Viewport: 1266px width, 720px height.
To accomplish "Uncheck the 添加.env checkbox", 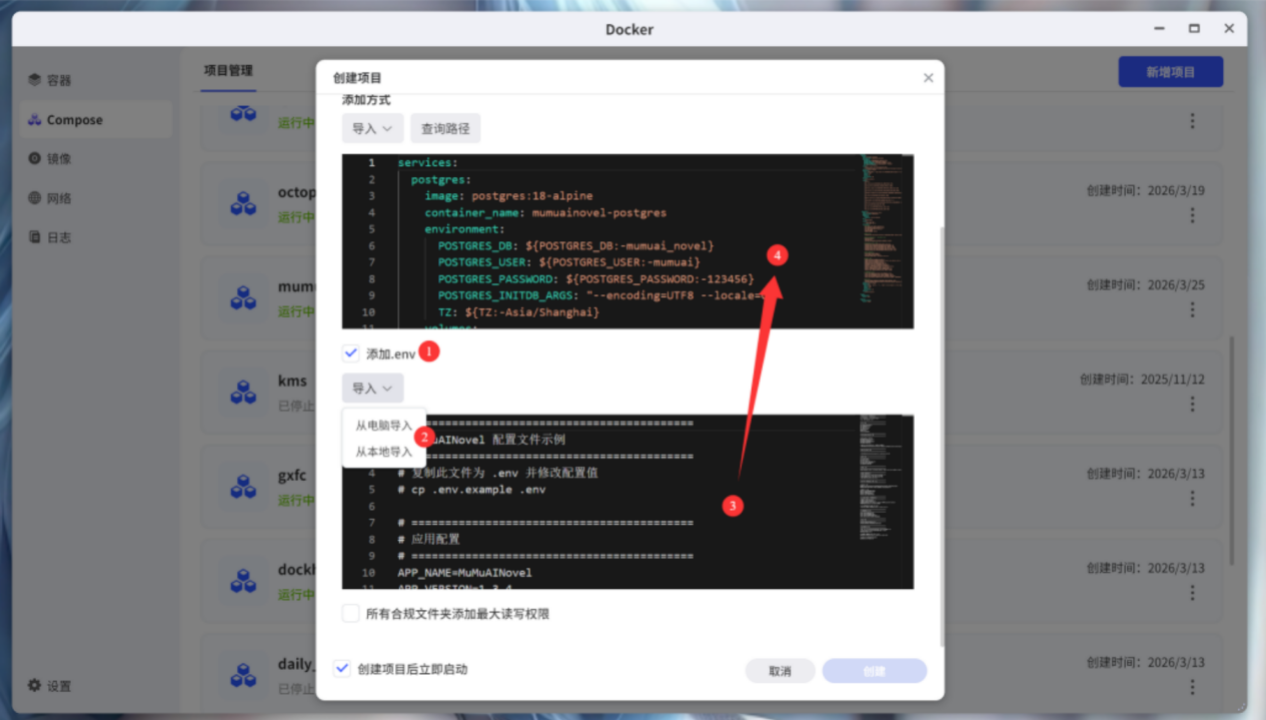I will (x=351, y=353).
